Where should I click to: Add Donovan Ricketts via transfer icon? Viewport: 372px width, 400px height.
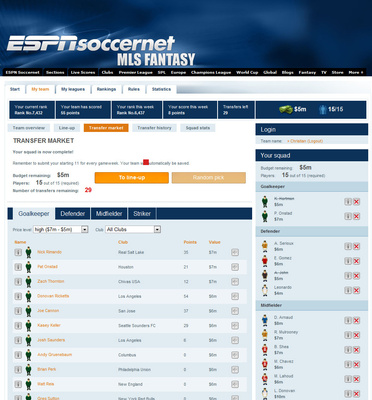point(235,296)
